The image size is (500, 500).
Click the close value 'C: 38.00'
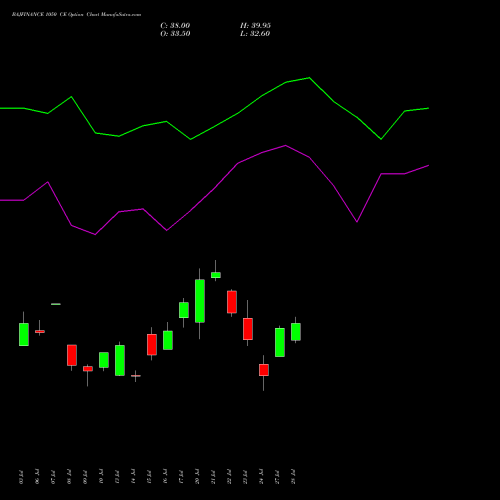click(175, 26)
